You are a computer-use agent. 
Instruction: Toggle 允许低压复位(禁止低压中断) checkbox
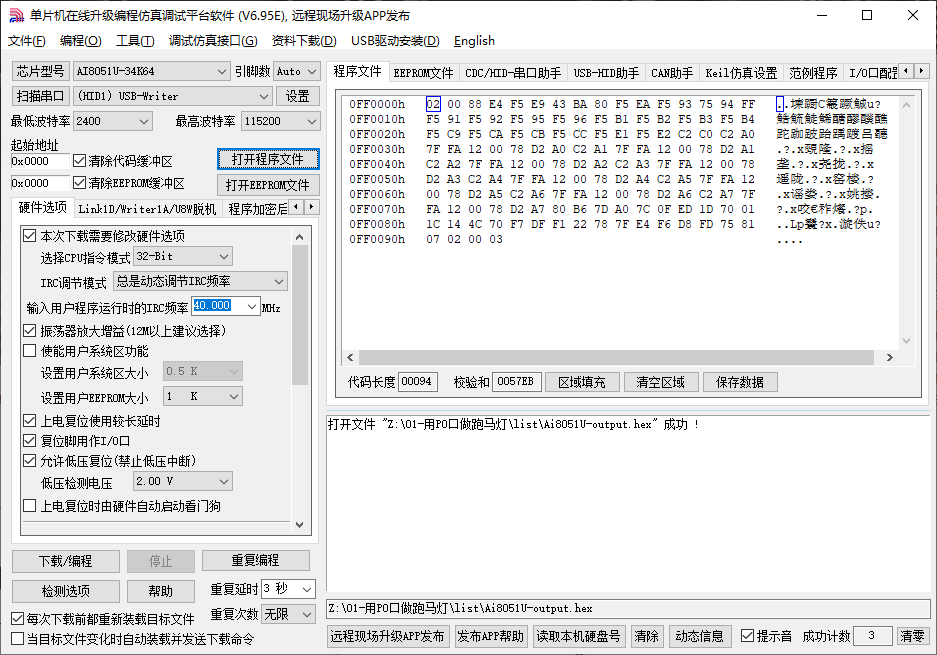(29, 461)
